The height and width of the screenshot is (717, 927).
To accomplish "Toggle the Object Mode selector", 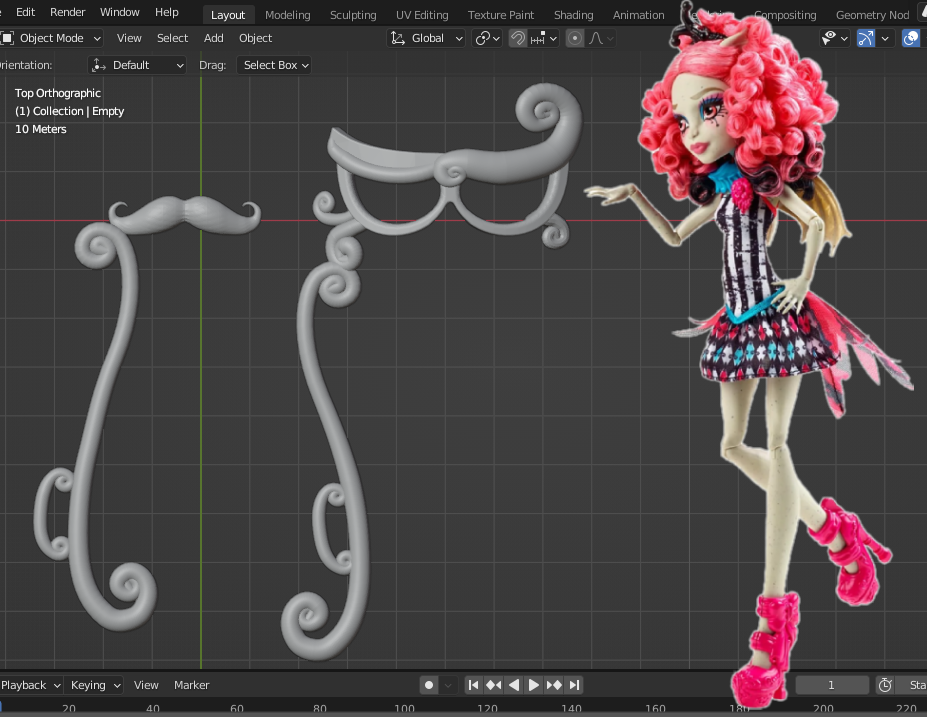I will [x=52, y=38].
